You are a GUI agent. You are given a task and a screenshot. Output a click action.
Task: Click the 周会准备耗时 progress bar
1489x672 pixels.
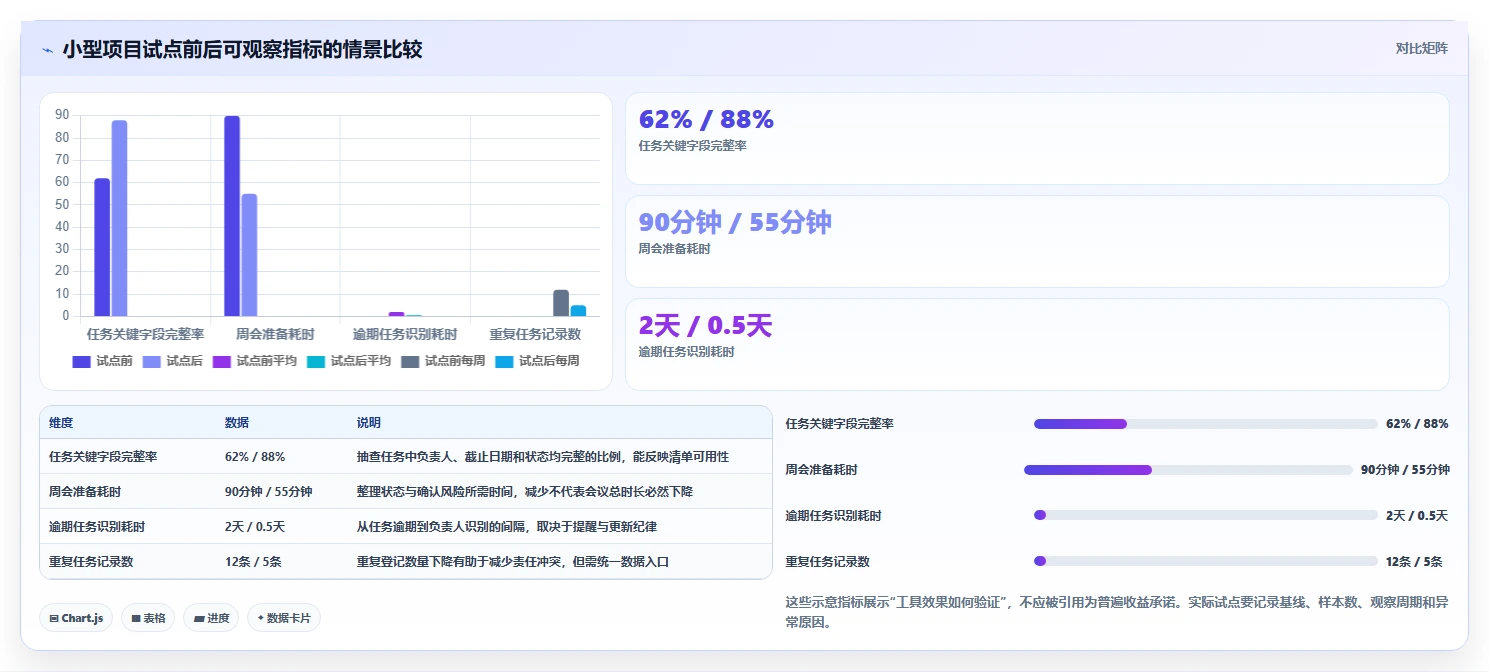click(1188, 470)
